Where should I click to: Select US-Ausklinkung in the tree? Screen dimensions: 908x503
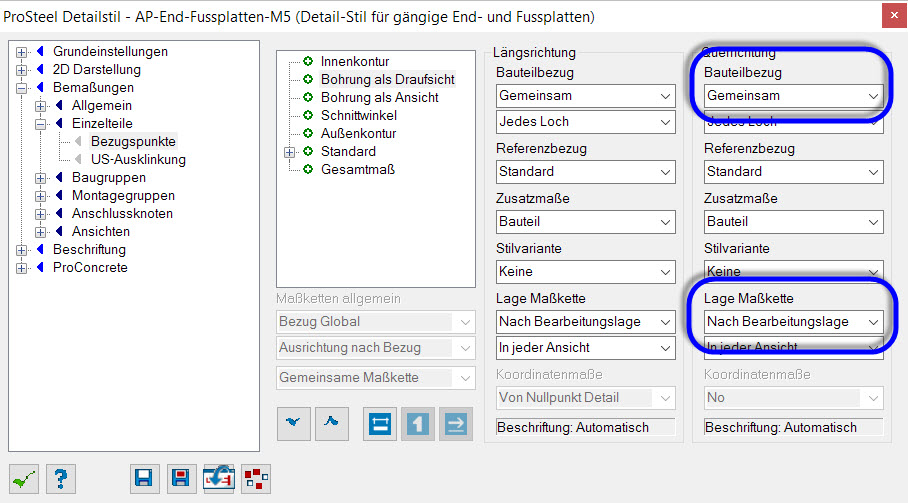[x=138, y=159]
